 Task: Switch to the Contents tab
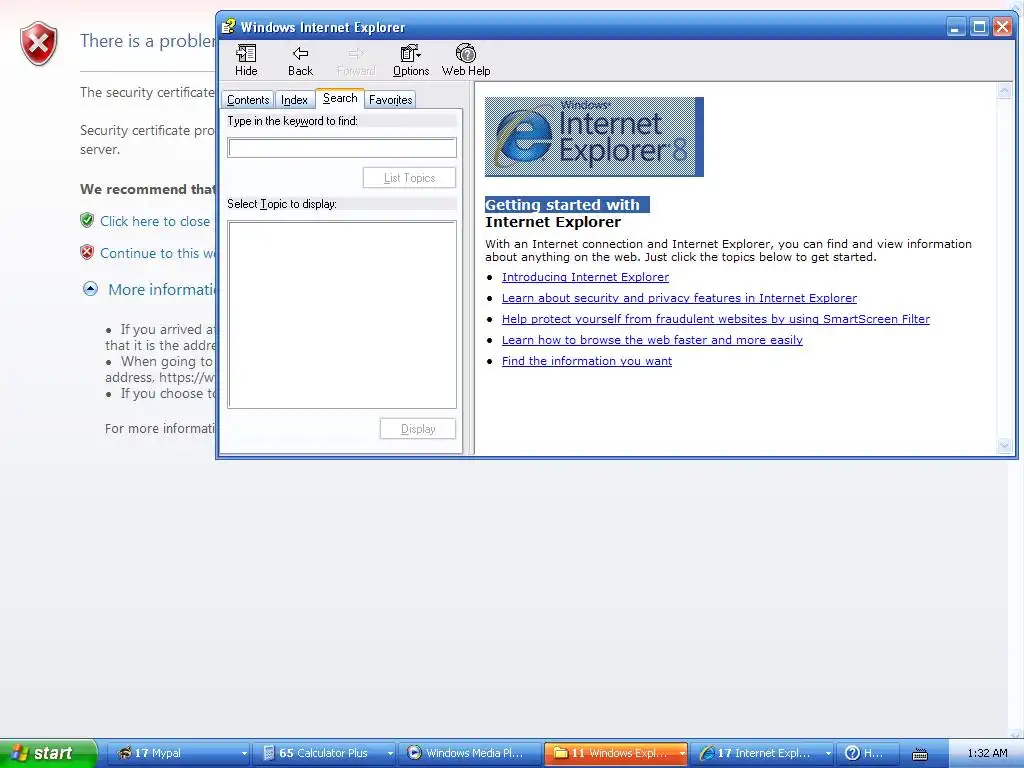tap(248, 100)
